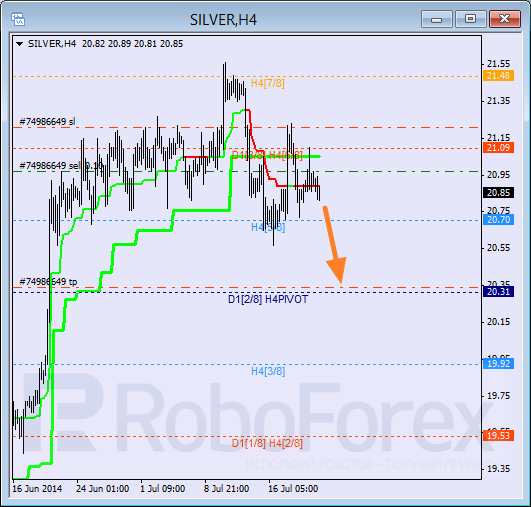Select the 20.31 navy price tag
531x507 pixels.
pos(498,292)
